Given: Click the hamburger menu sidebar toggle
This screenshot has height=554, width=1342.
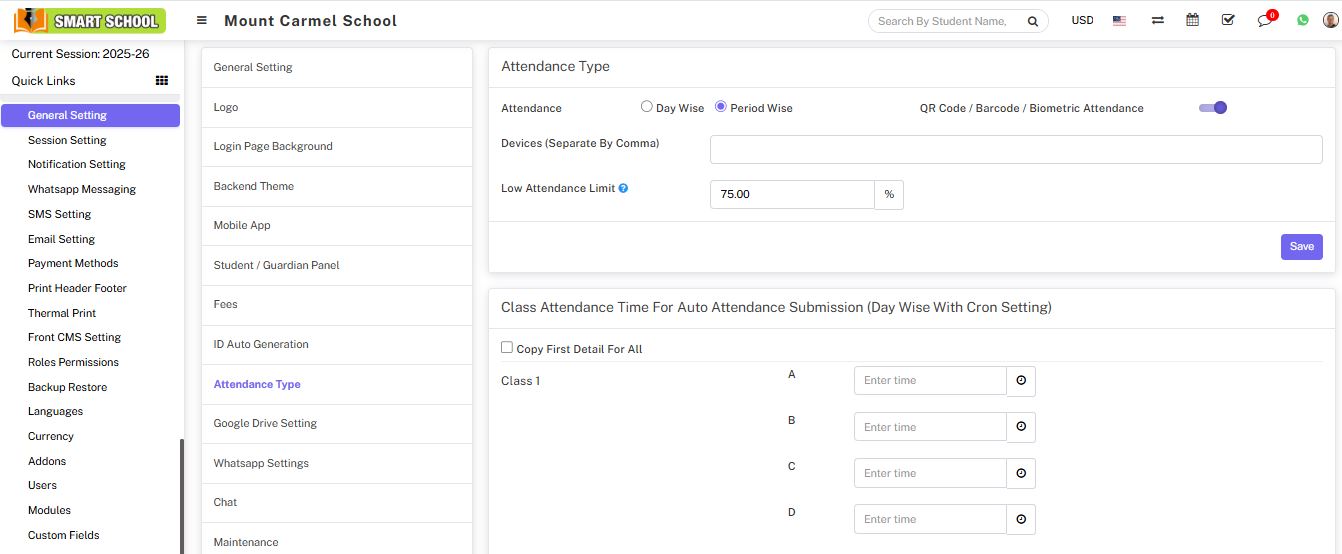Looking at the screenshot, I should pyautogui.click(x=202, y=20).
